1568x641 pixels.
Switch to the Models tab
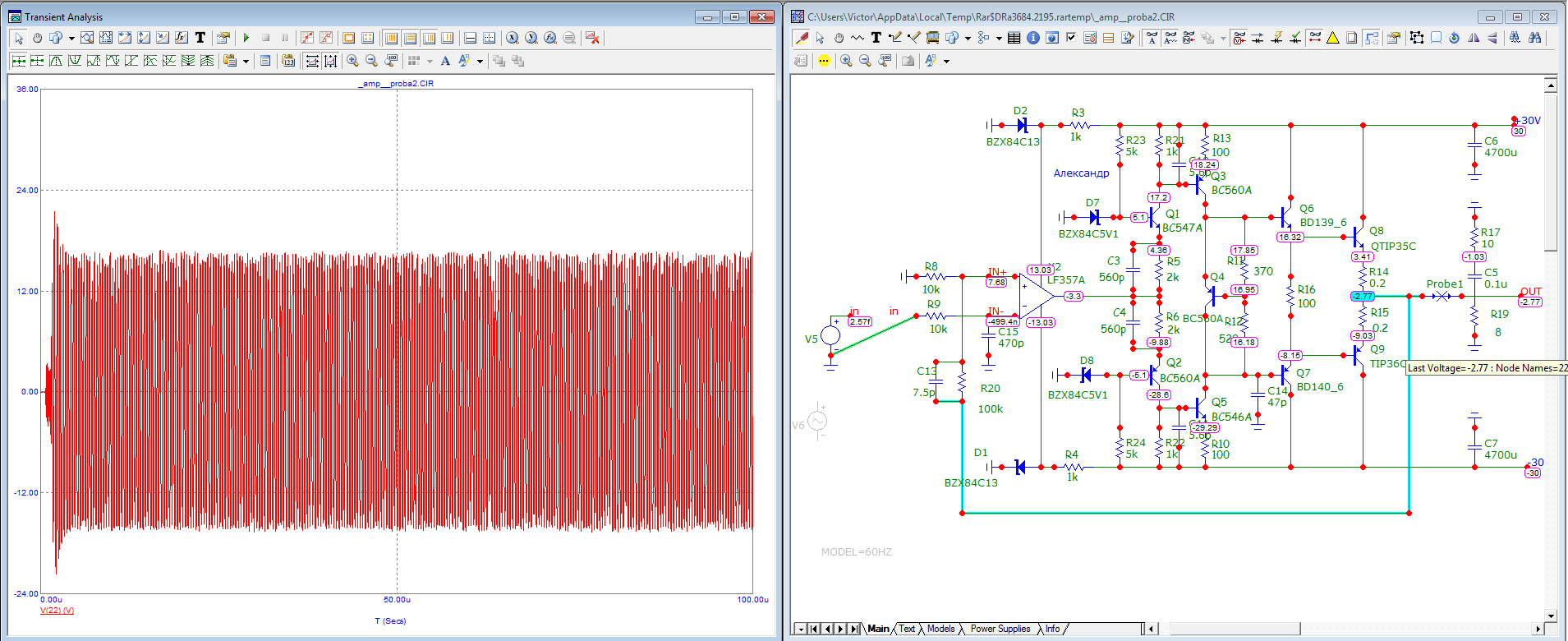(940, 629)
